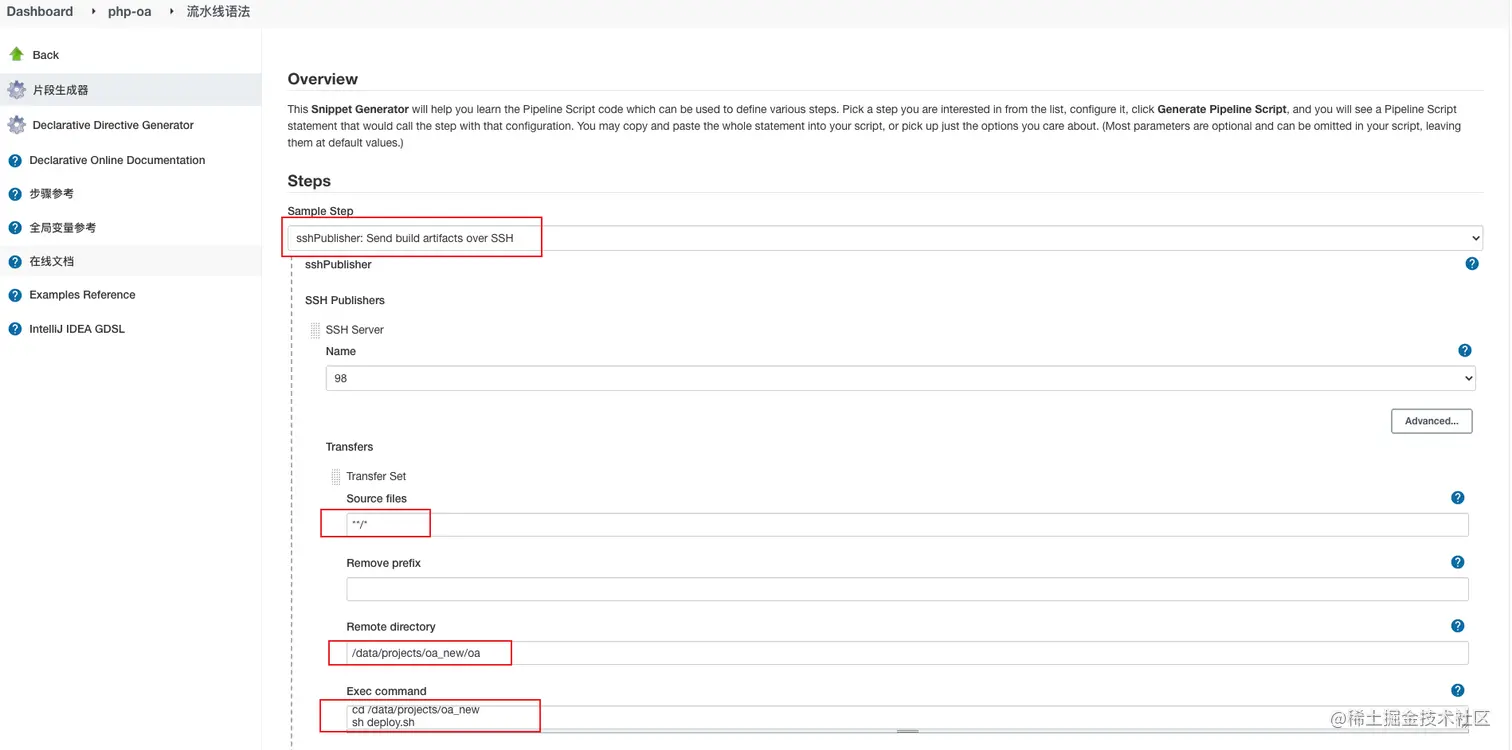Click the Source files input field
The image size is (1512, 750).
[x=907, y=525]
